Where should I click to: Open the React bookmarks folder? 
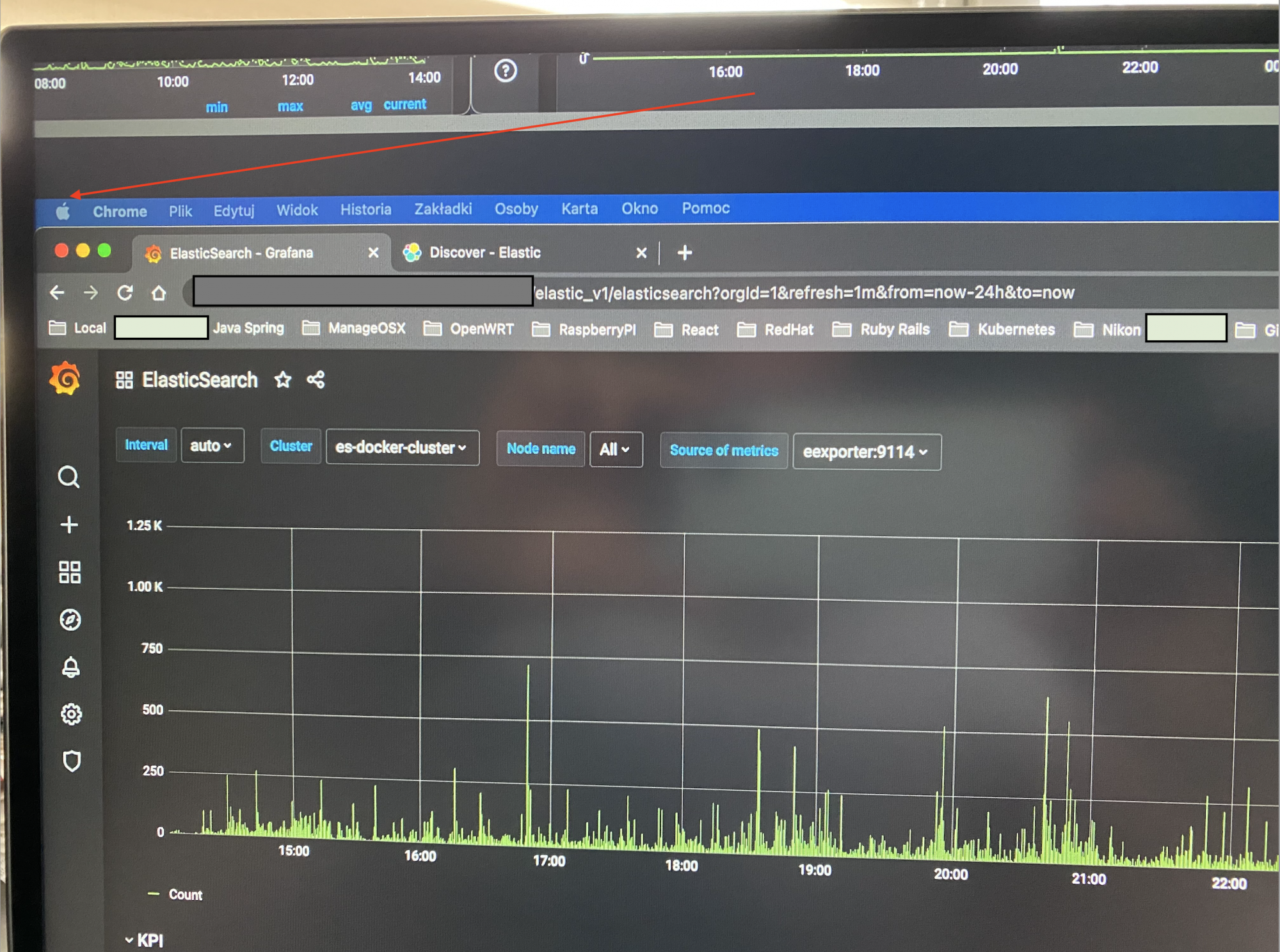tap(686, 329)
